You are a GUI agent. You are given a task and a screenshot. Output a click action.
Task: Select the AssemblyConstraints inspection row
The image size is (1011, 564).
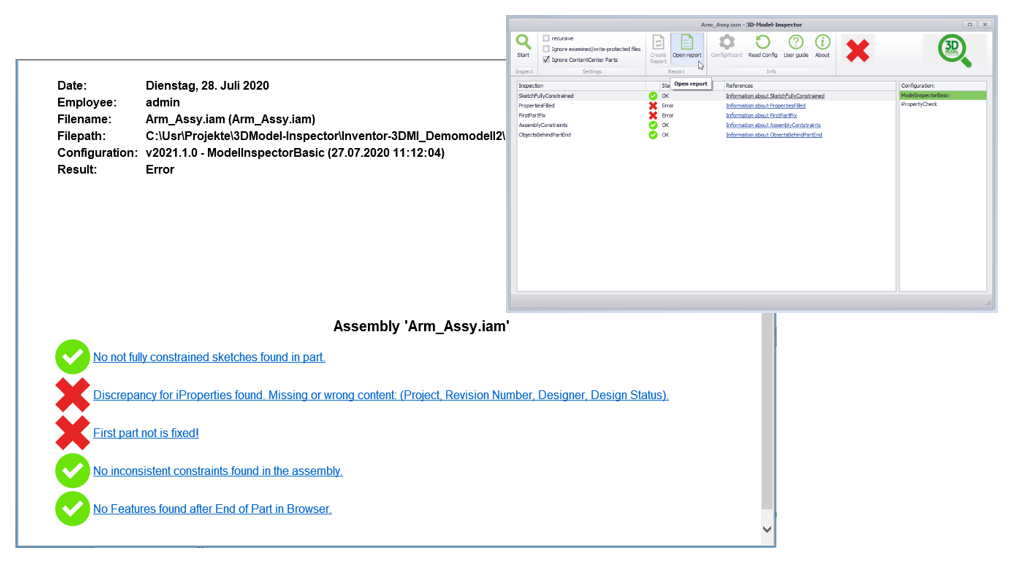(x=706, y=125)
